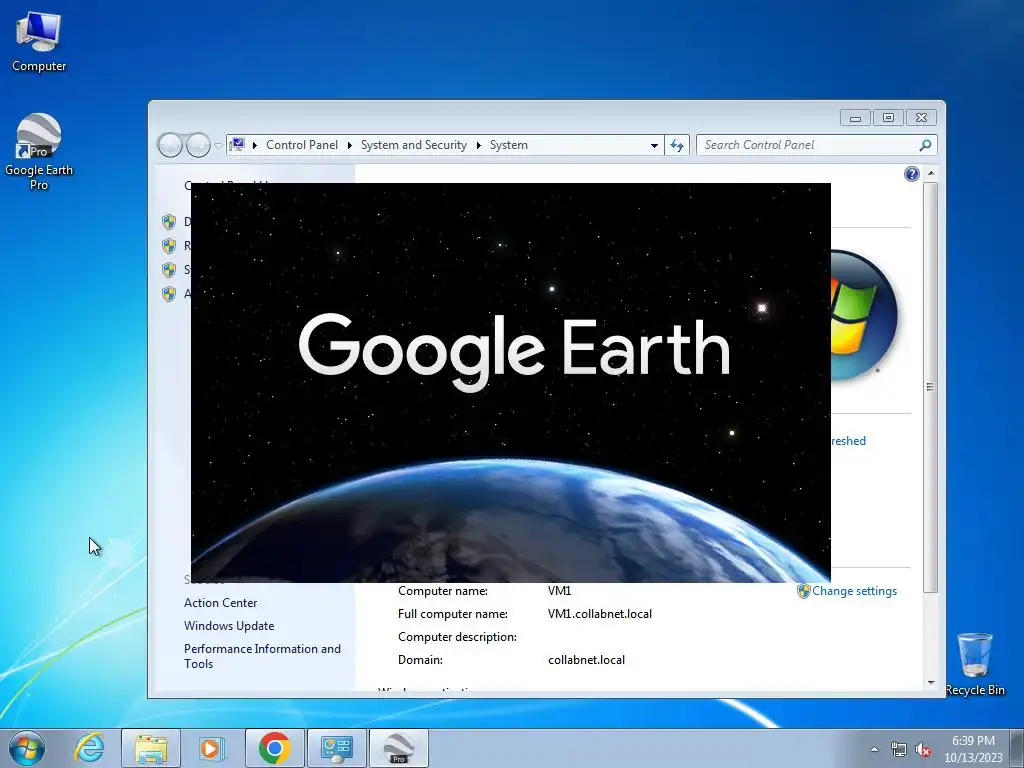Launch Internet Explorer from taskbar
The width and height of the screenshot is (1024, 768).
click(x=89, y=748)
